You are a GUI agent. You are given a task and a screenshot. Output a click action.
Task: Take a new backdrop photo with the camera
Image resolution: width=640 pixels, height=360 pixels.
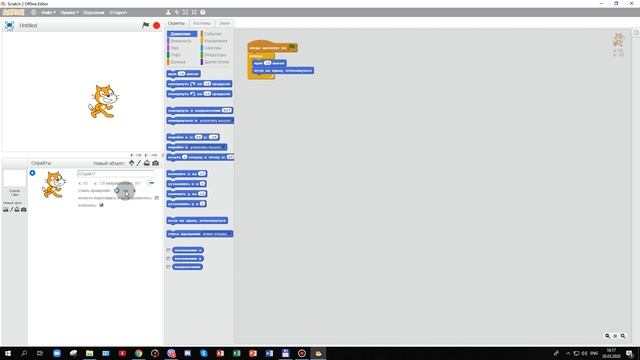pos(24,209)
